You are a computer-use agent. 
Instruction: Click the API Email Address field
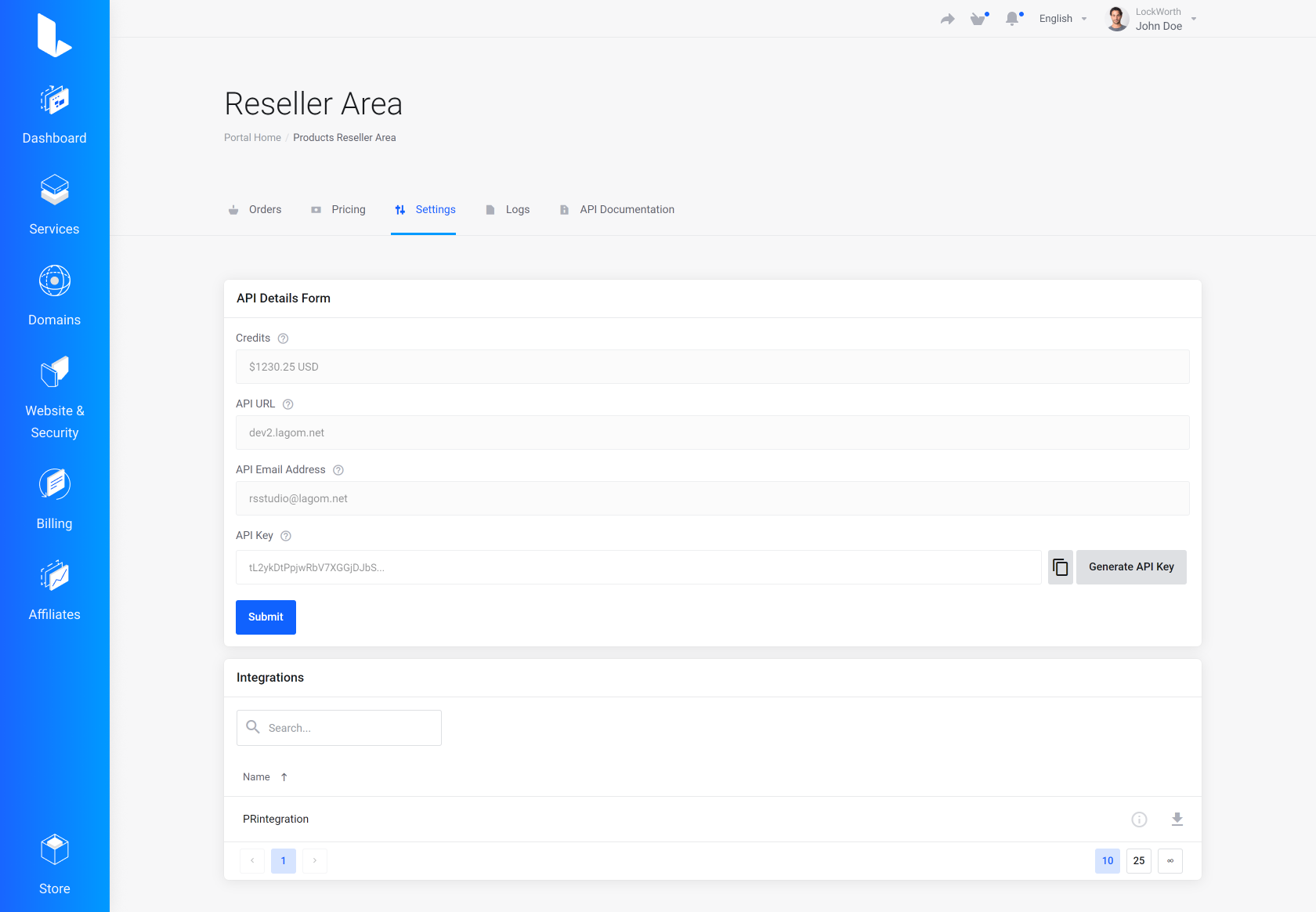[x=713, y=498]
